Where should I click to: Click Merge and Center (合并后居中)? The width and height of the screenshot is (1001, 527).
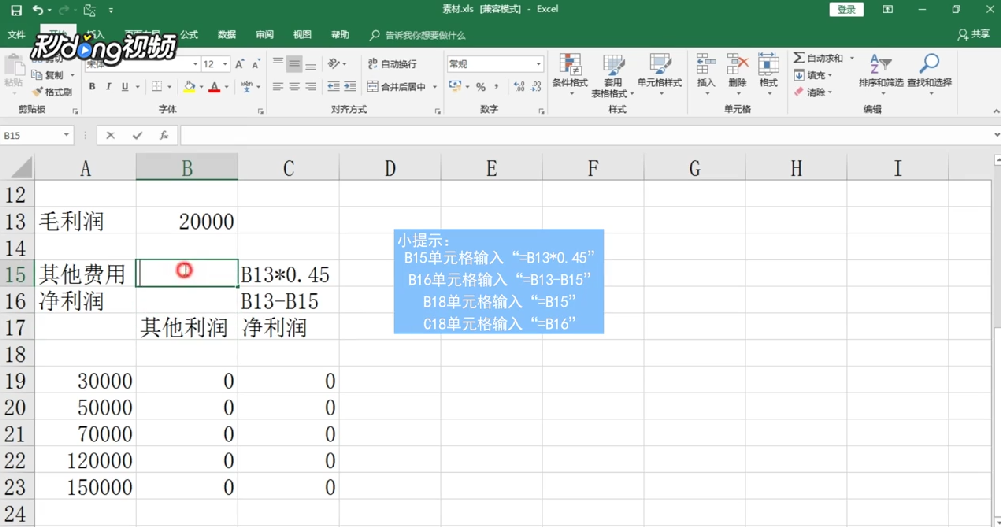397,87
